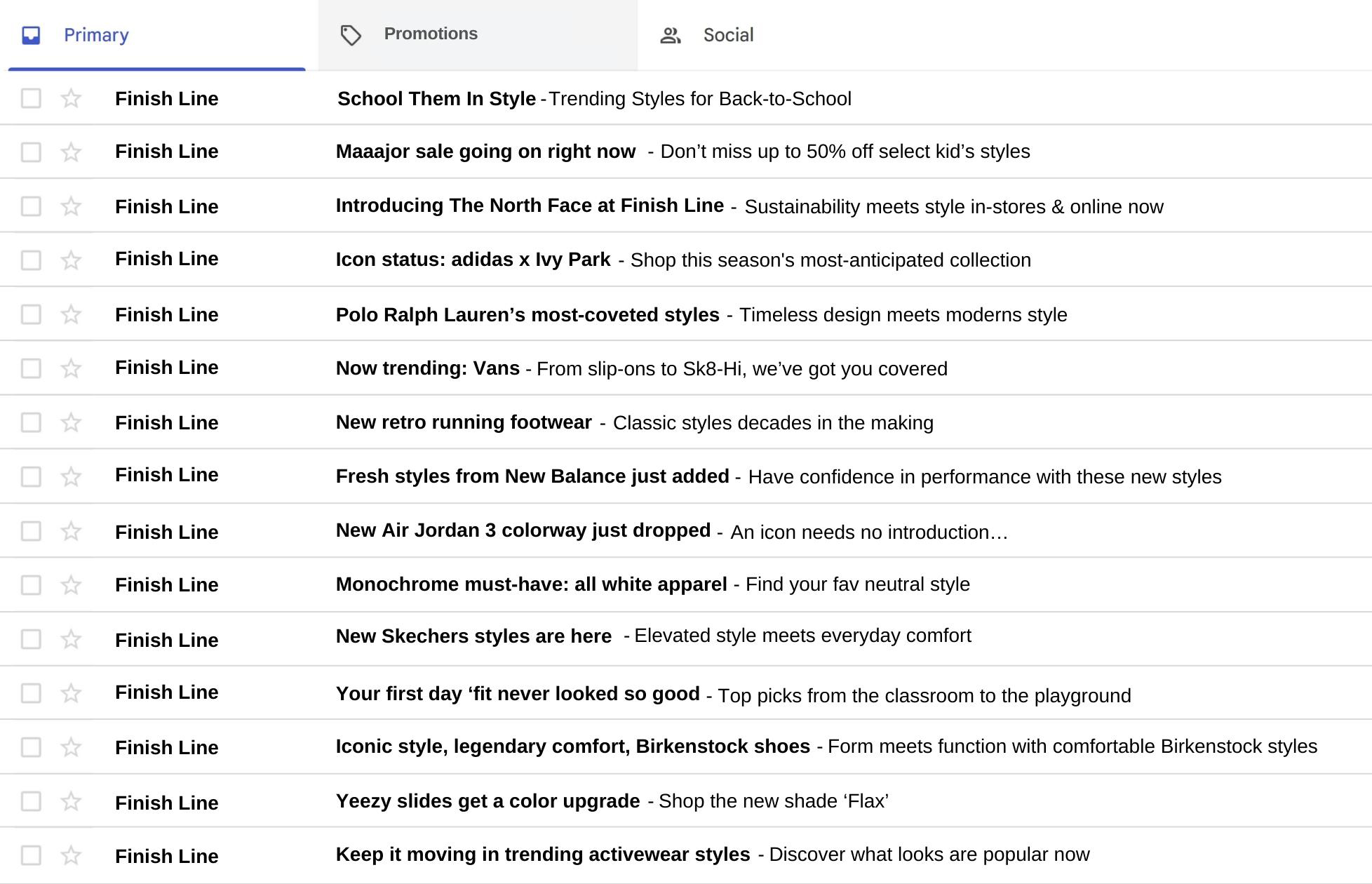Open 'New retro running footwear' email
The width and height of the screenshot is (1372, 884).
tap(464, 422)
